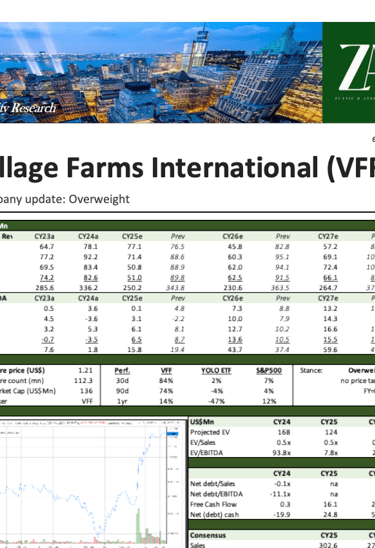The image size is (375, 548).
Task: Select VFF 30d performance '84%'
Action: pos(166,381)
